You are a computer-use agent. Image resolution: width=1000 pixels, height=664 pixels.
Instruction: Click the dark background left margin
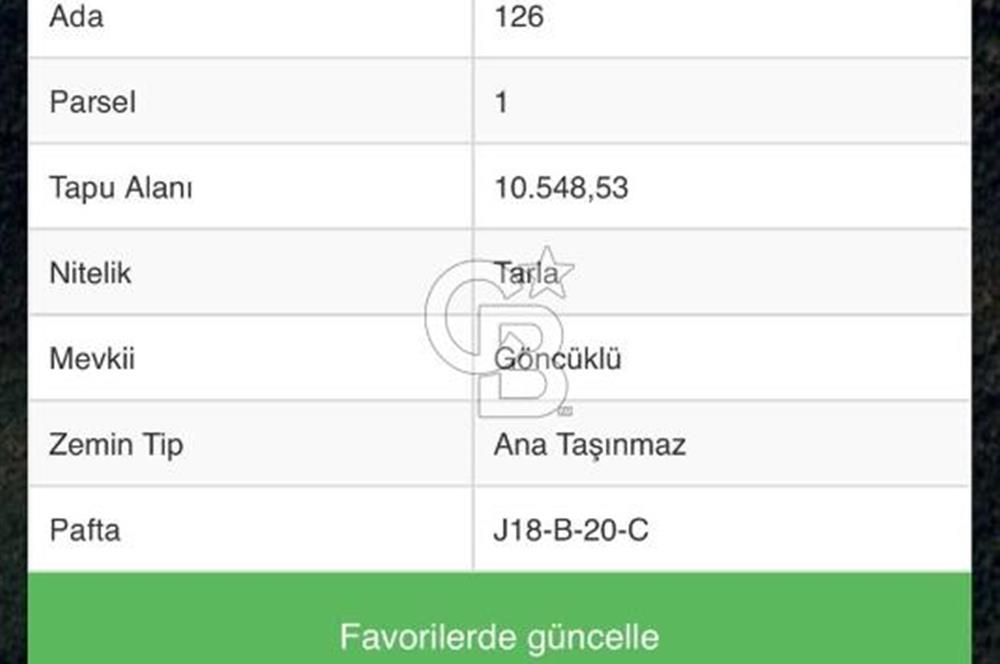12,330
